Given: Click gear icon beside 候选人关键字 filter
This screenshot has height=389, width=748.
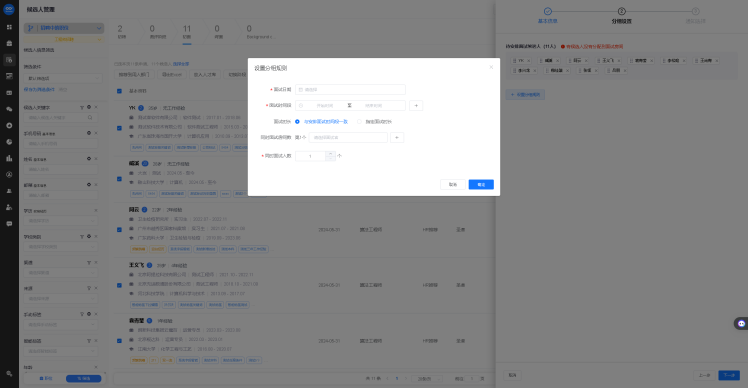Looking at the screenshot, I should (89, 107).
